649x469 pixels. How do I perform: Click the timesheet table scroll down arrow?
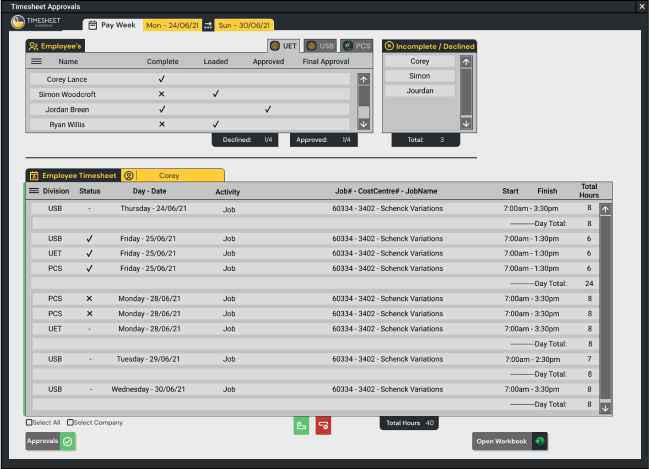[605, 408]
